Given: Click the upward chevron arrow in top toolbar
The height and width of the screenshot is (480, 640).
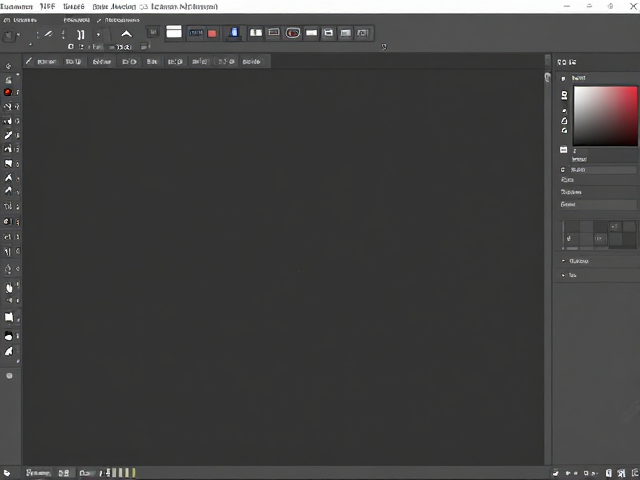Looking at the screenshot, I should tap(127, 34).
